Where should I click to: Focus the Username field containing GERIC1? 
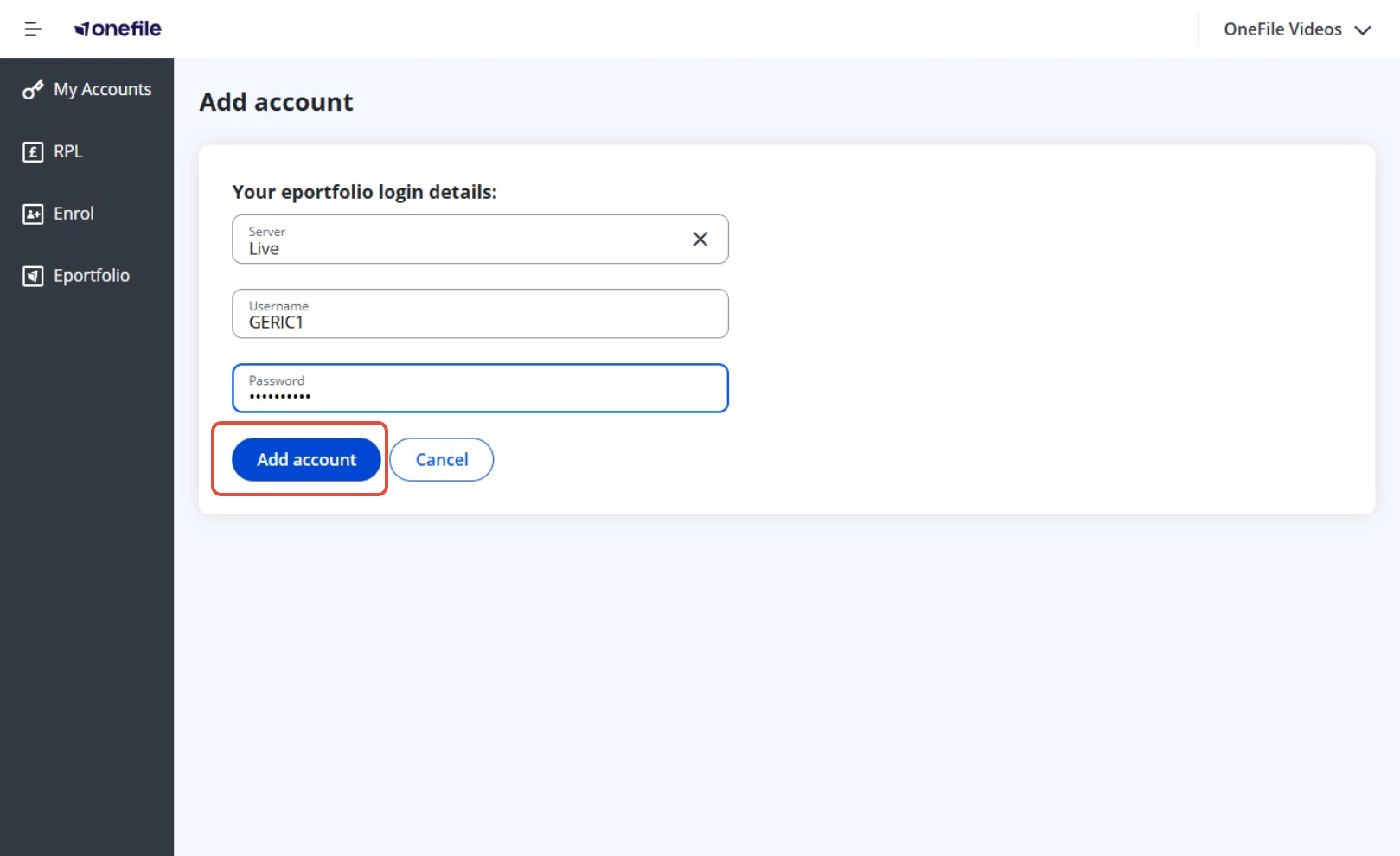[x=480, y=314]
